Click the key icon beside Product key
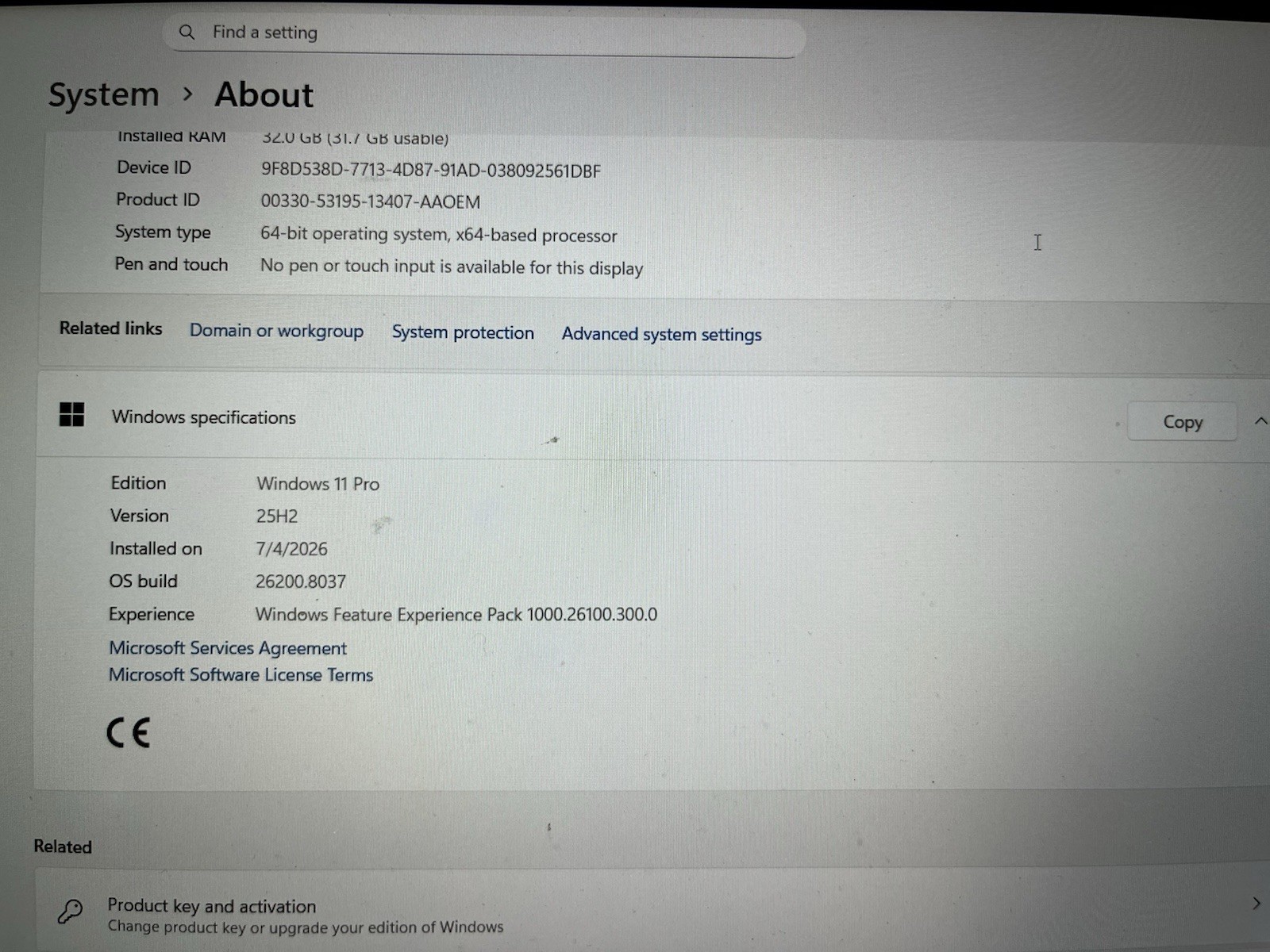The width and height of the screenshot is (1270, 952). [70, 912]
